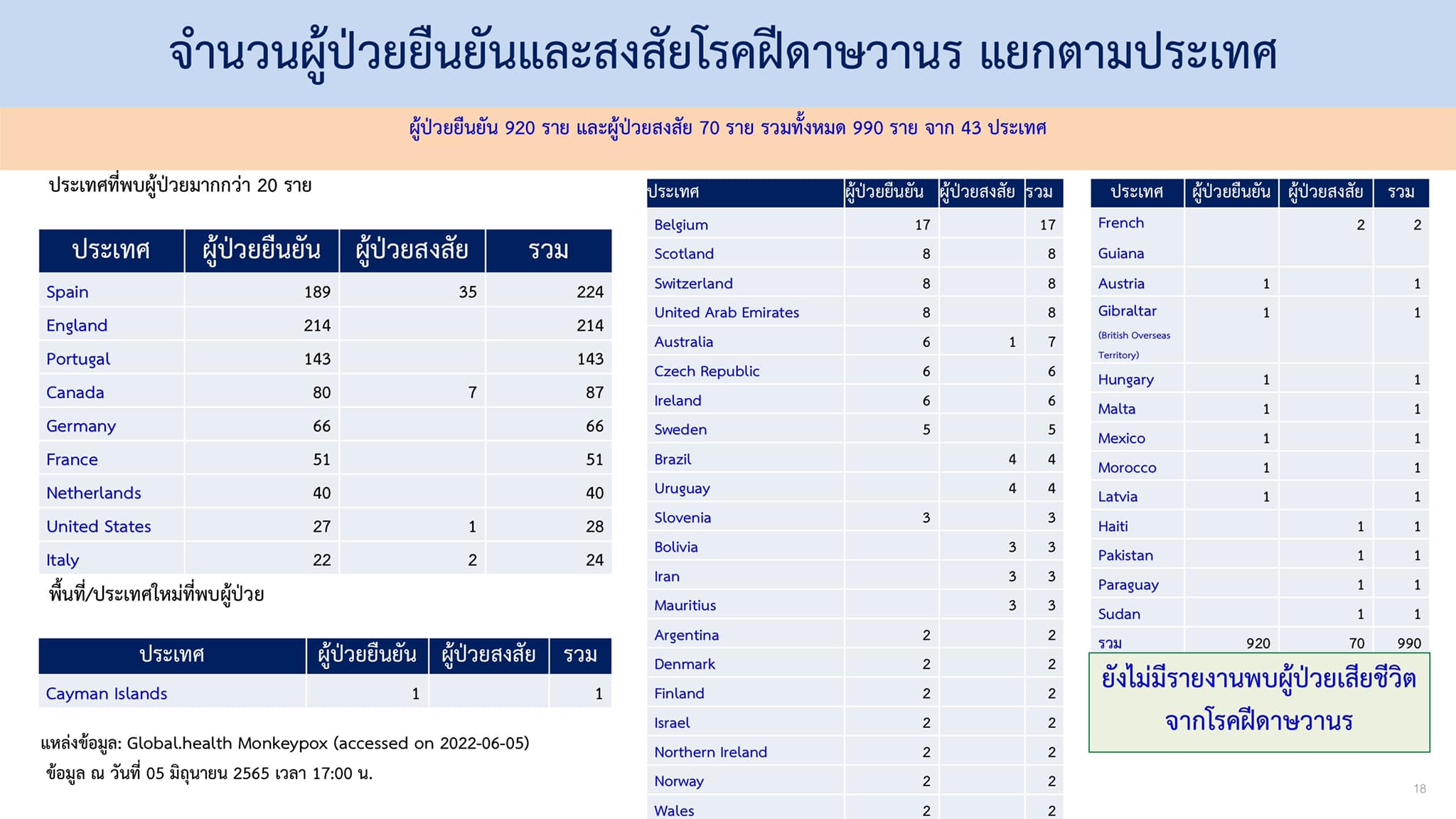
Task: Select the 'Italy' row label
Action: pos(63,560)
